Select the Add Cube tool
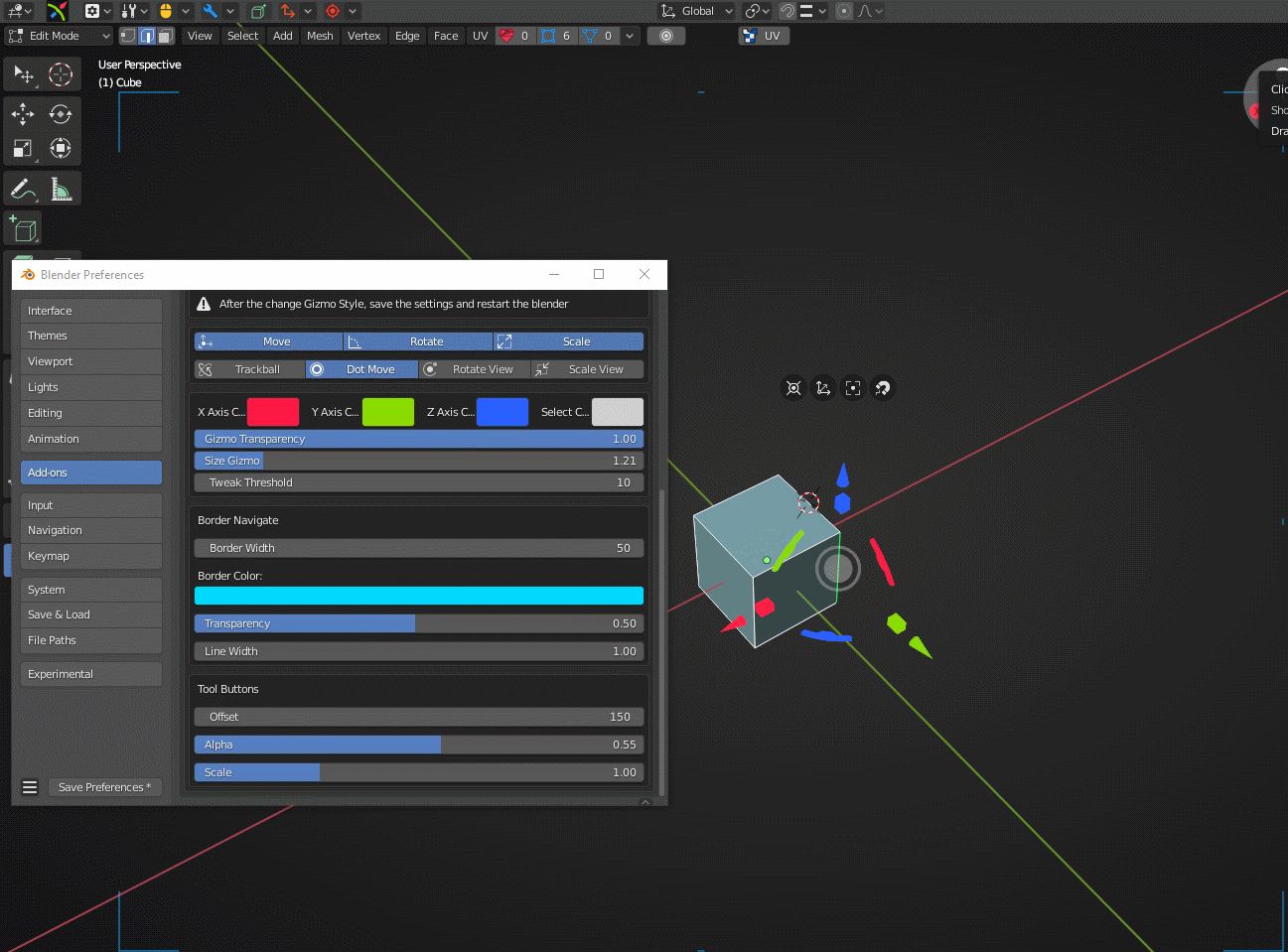This screenshot has height=952, width=1288. pos(22,228)
